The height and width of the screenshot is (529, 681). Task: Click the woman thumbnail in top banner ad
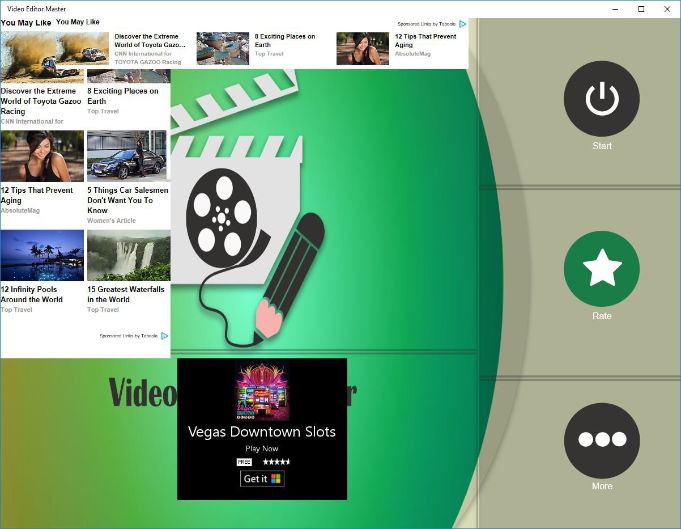pos(363,48)
